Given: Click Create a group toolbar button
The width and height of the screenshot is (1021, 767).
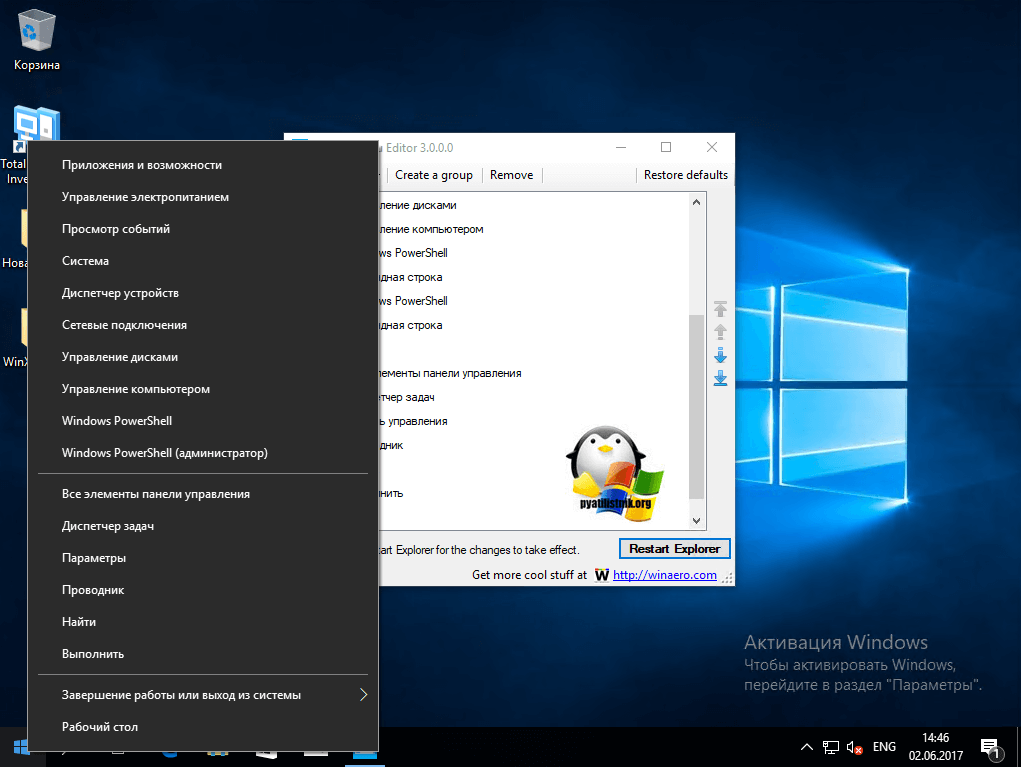Looking at the screenshot, I should pos(434,175).
